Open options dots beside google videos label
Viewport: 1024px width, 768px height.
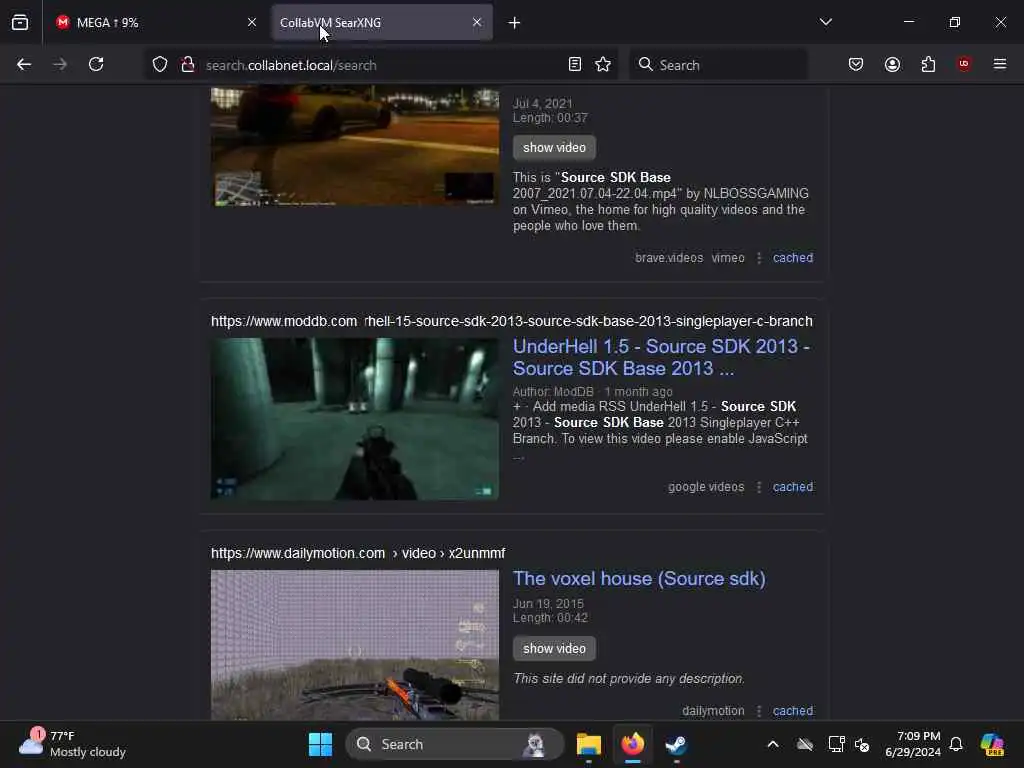759,487
